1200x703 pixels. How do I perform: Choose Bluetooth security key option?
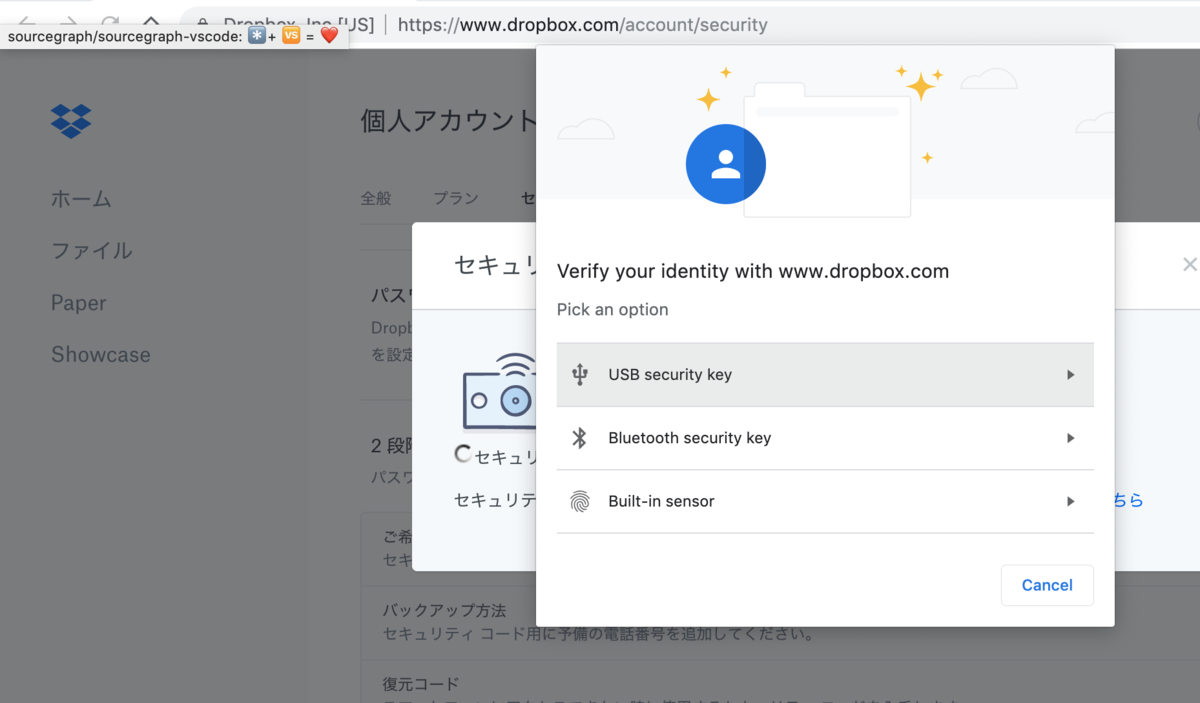825,438
